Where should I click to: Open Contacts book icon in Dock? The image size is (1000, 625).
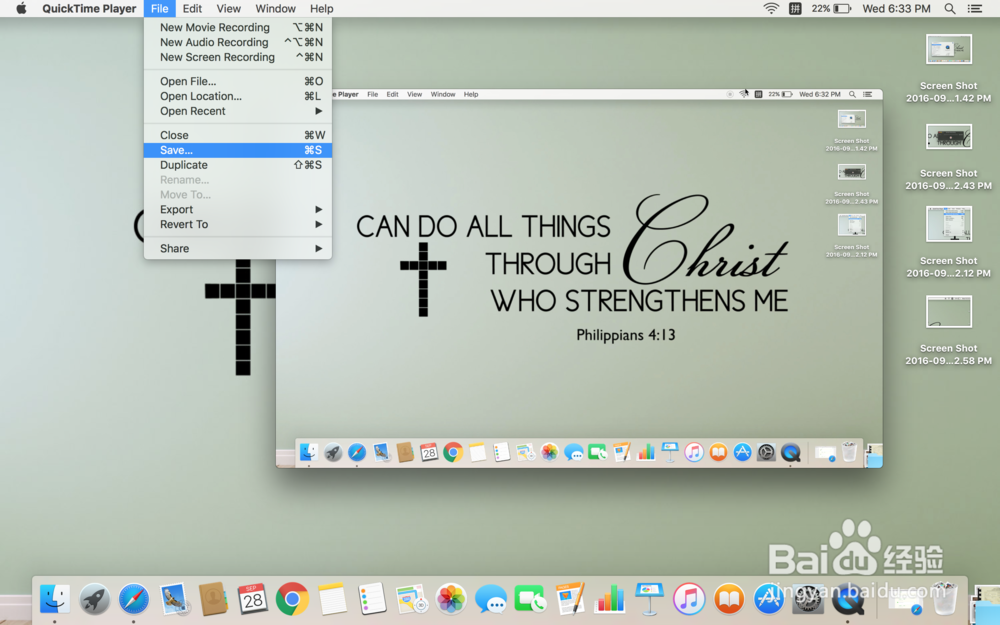coord(213,599)
